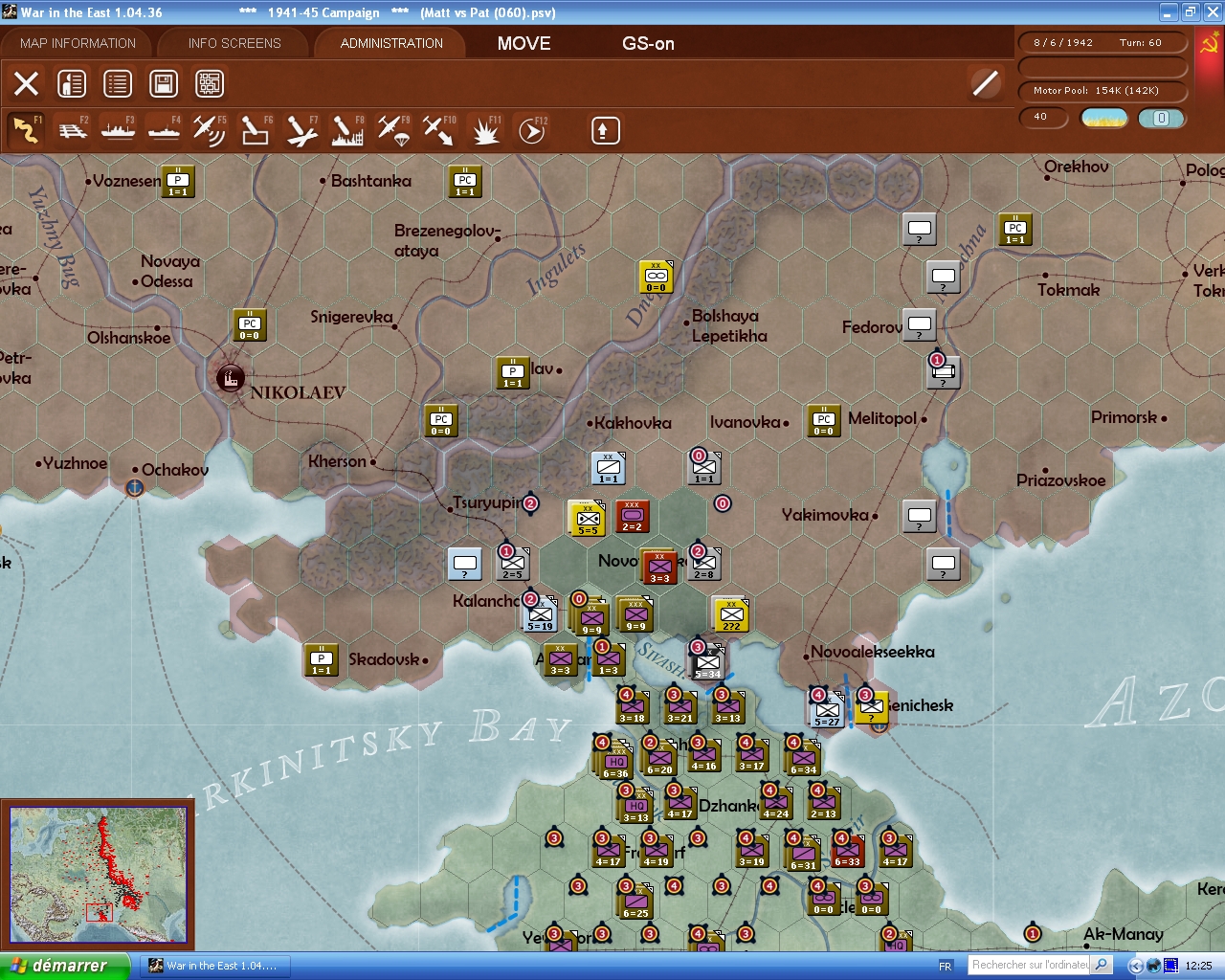
Task: Click the F12 circled arrow icon
Action: click(531, 130)
